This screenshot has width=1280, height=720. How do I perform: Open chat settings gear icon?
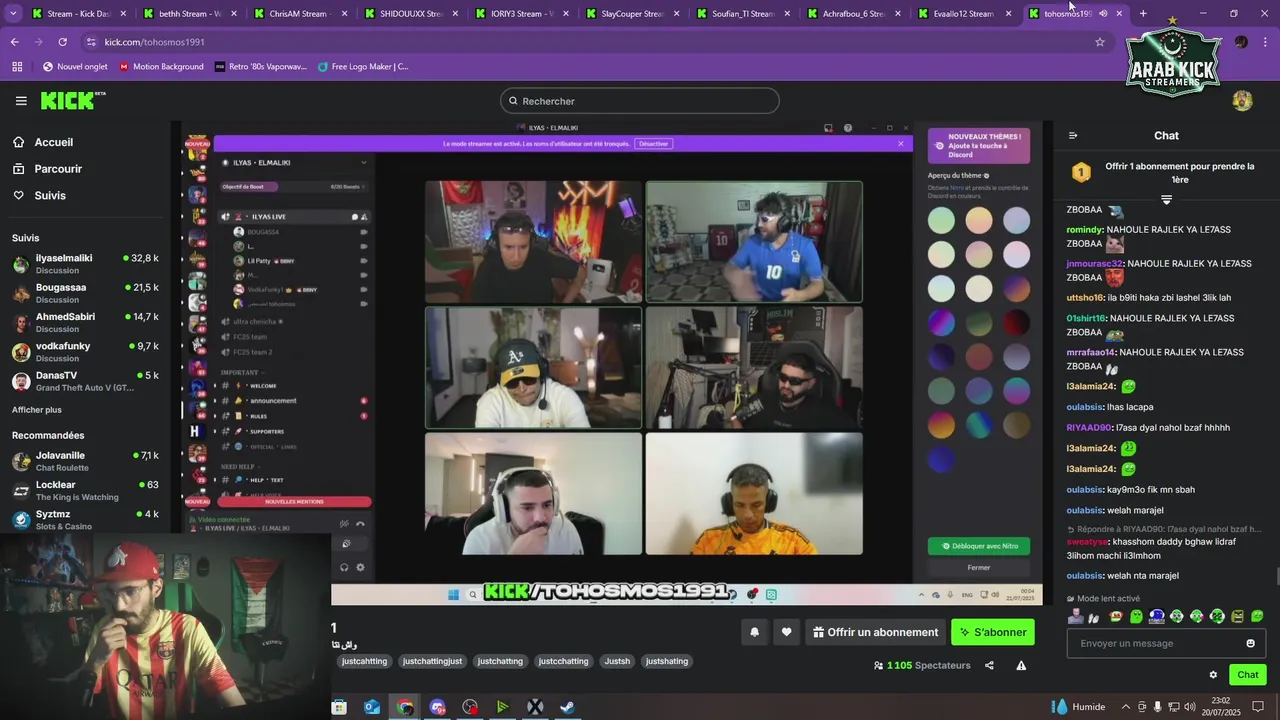tap(1213, 675)
